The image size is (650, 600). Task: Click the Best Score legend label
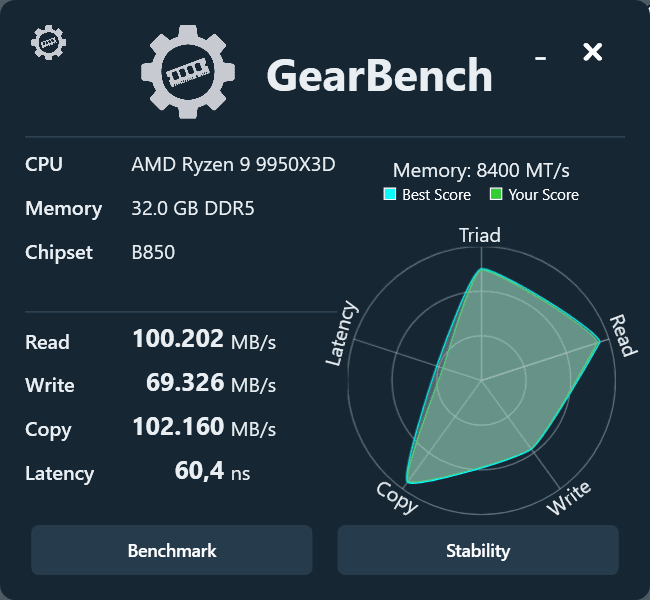tap(436, 195)
